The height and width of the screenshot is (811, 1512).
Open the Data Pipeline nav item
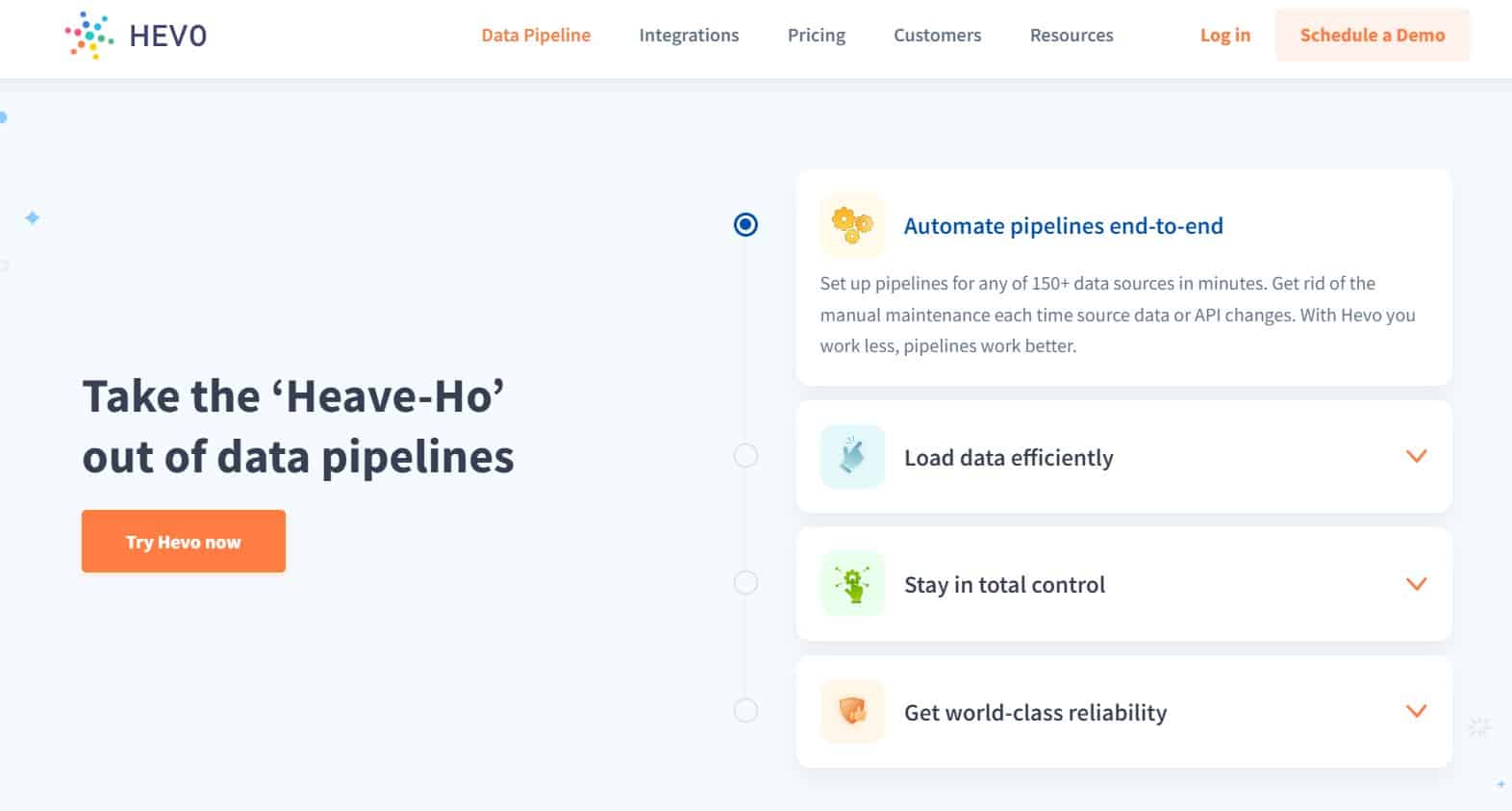pyautogui.click(x=536, y=36)
